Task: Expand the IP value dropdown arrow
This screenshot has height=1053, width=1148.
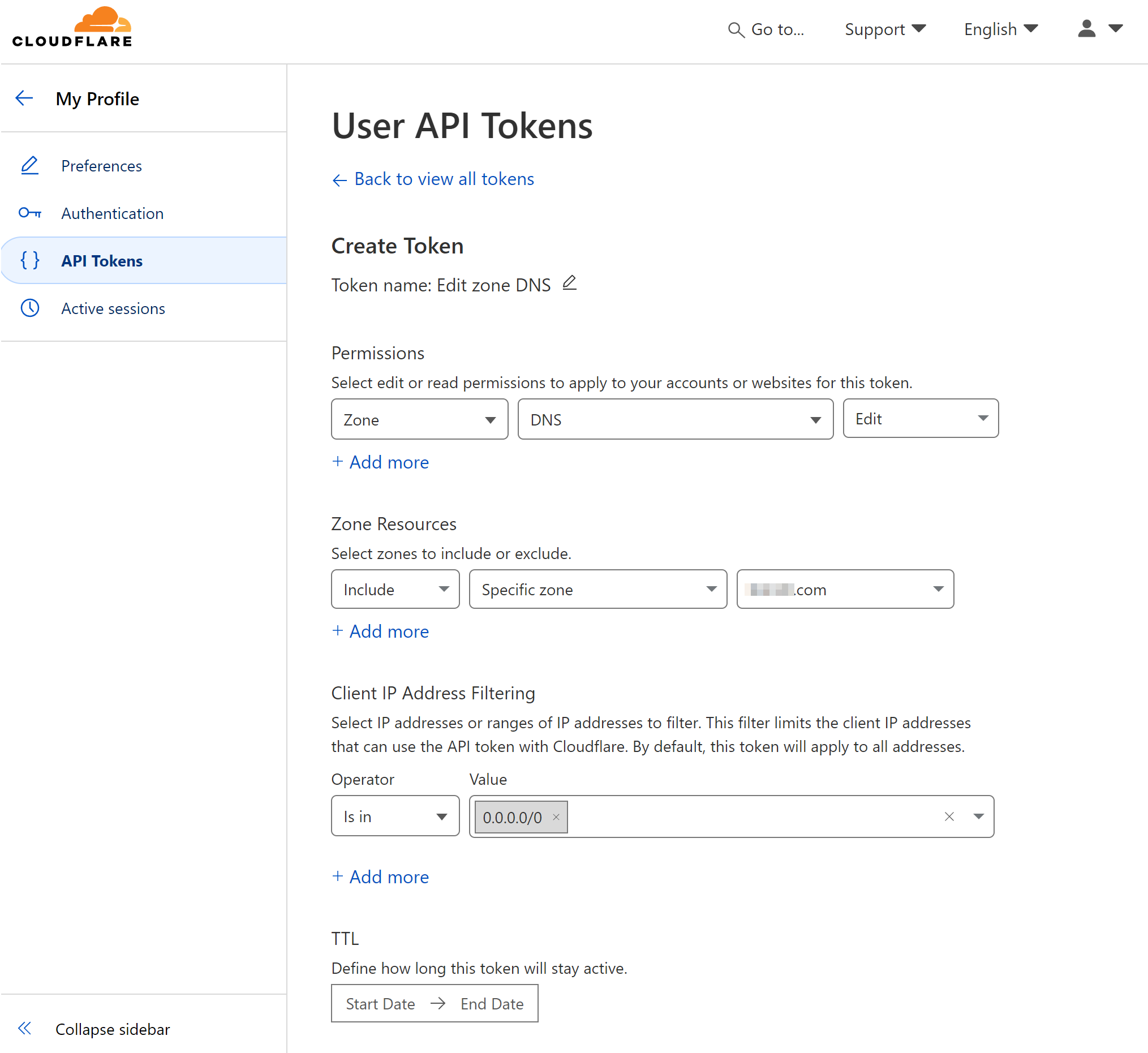Action: point(978,816)
